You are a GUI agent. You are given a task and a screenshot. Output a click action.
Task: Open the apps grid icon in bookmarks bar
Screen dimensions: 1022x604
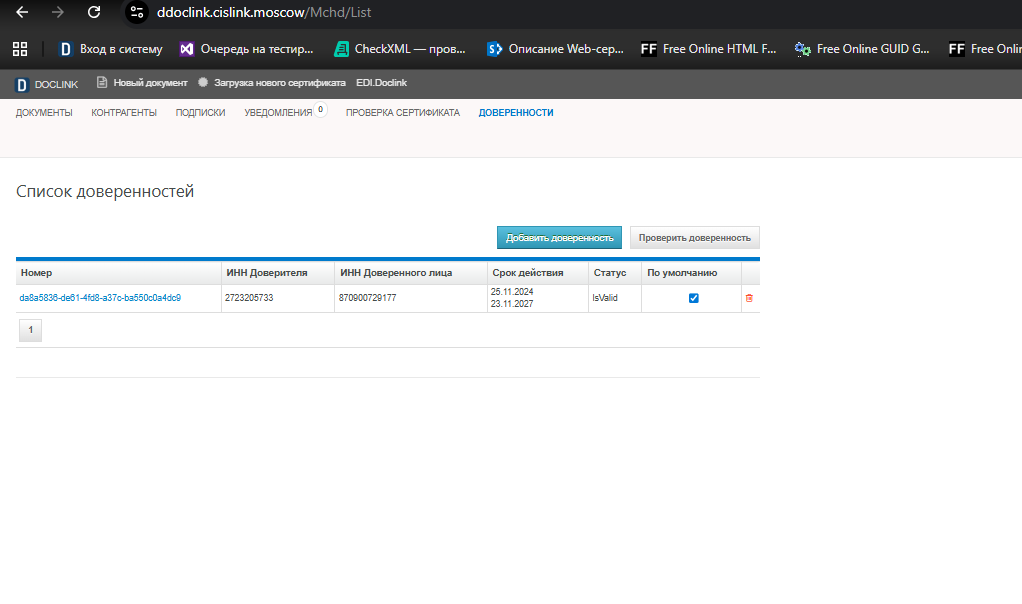20,49
